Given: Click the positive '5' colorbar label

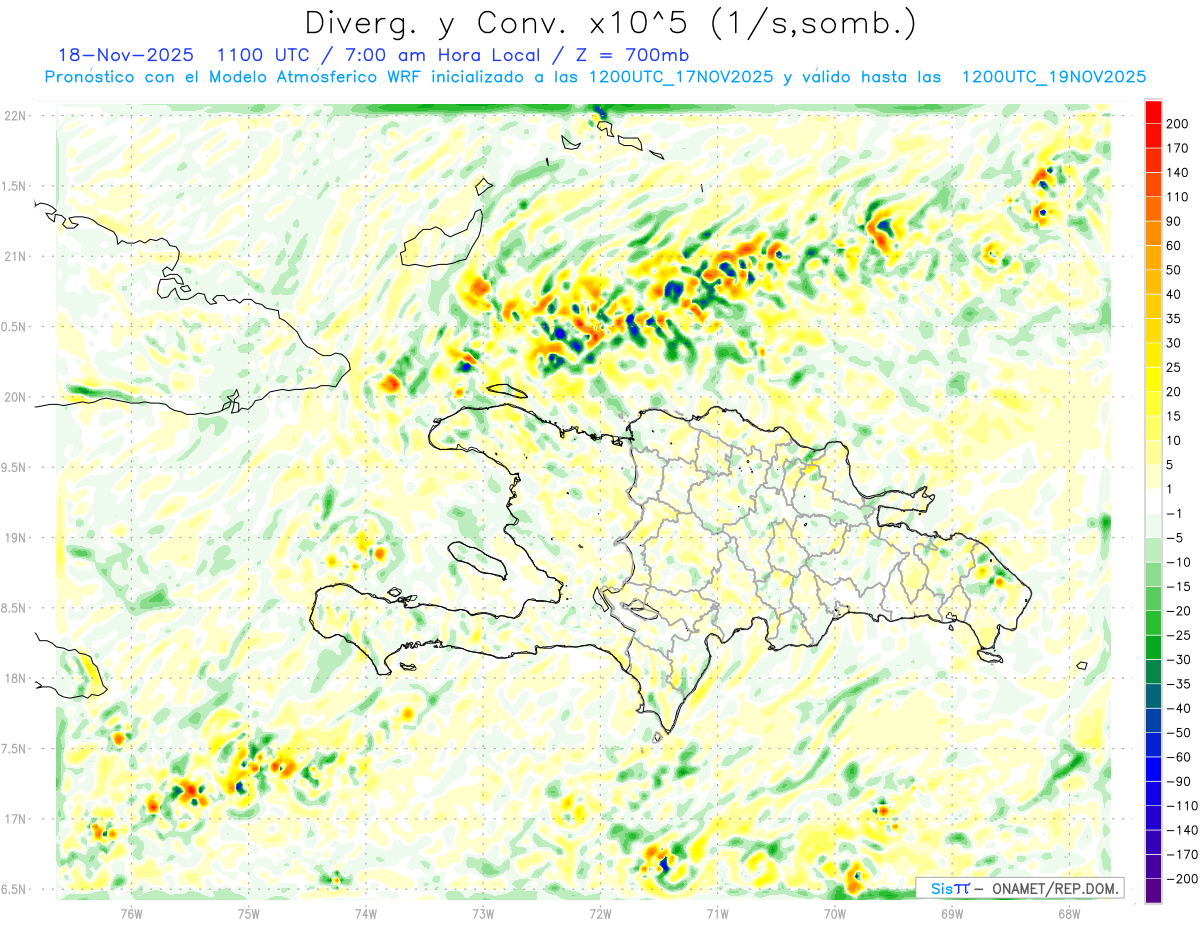Looking at the screenshot, I should 1170,465.
